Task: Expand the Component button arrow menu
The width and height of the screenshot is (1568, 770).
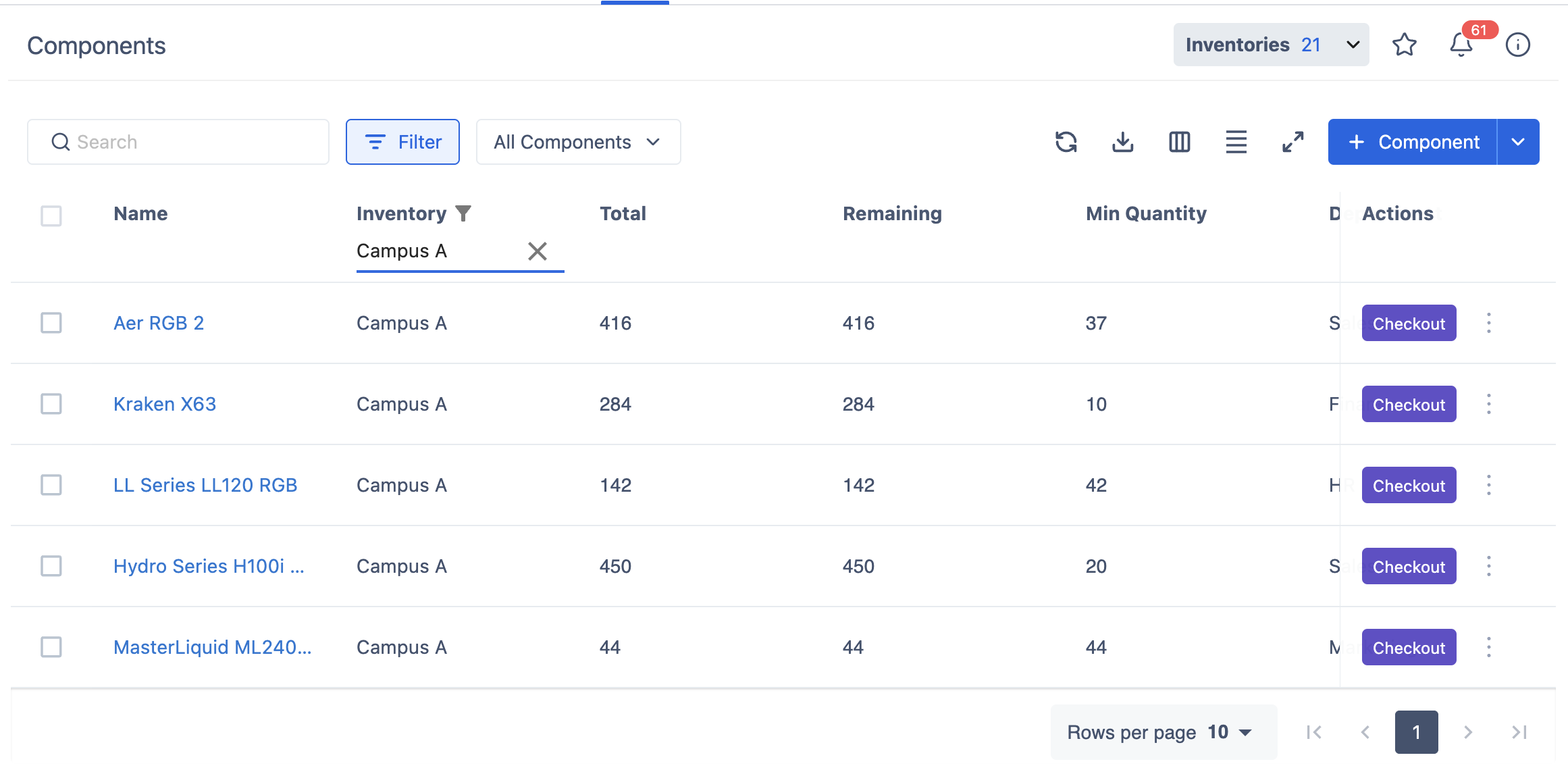Action: pyautogui.click(x=1518, y=142)
